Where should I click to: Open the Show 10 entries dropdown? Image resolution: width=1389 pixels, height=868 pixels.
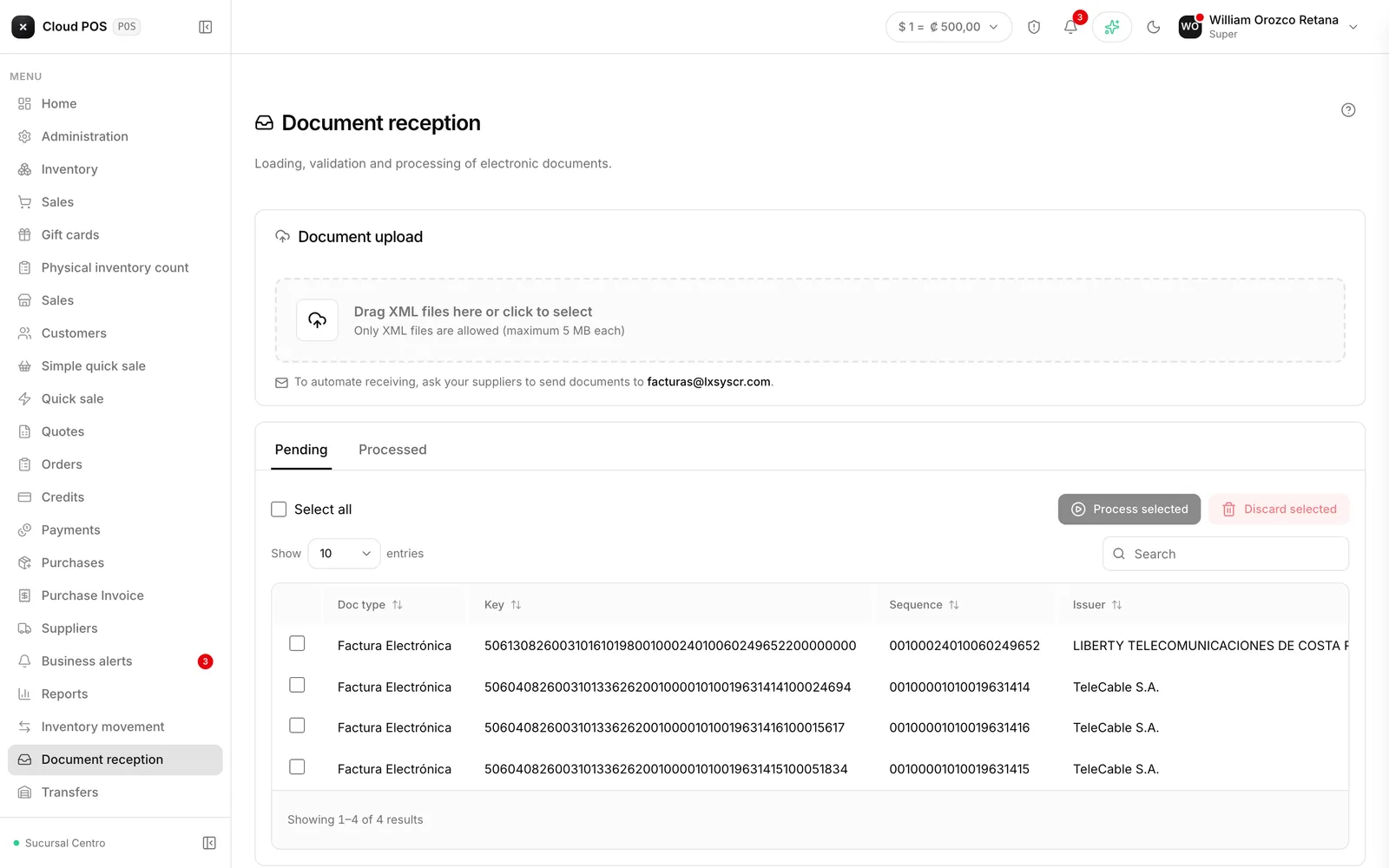344,554
